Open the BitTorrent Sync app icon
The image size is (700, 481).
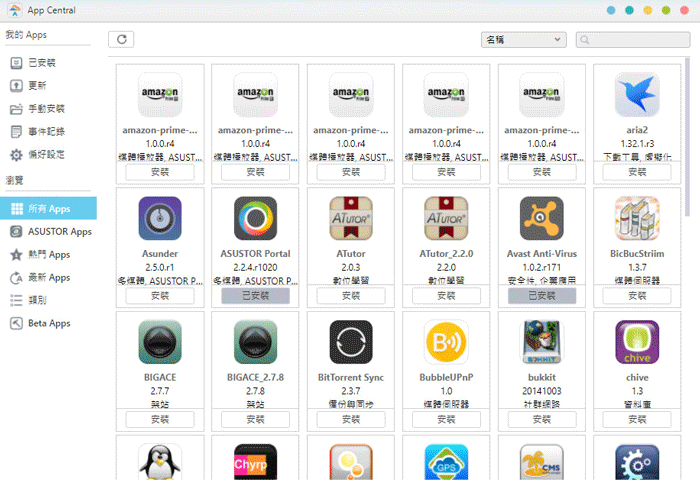coord(351,342)
